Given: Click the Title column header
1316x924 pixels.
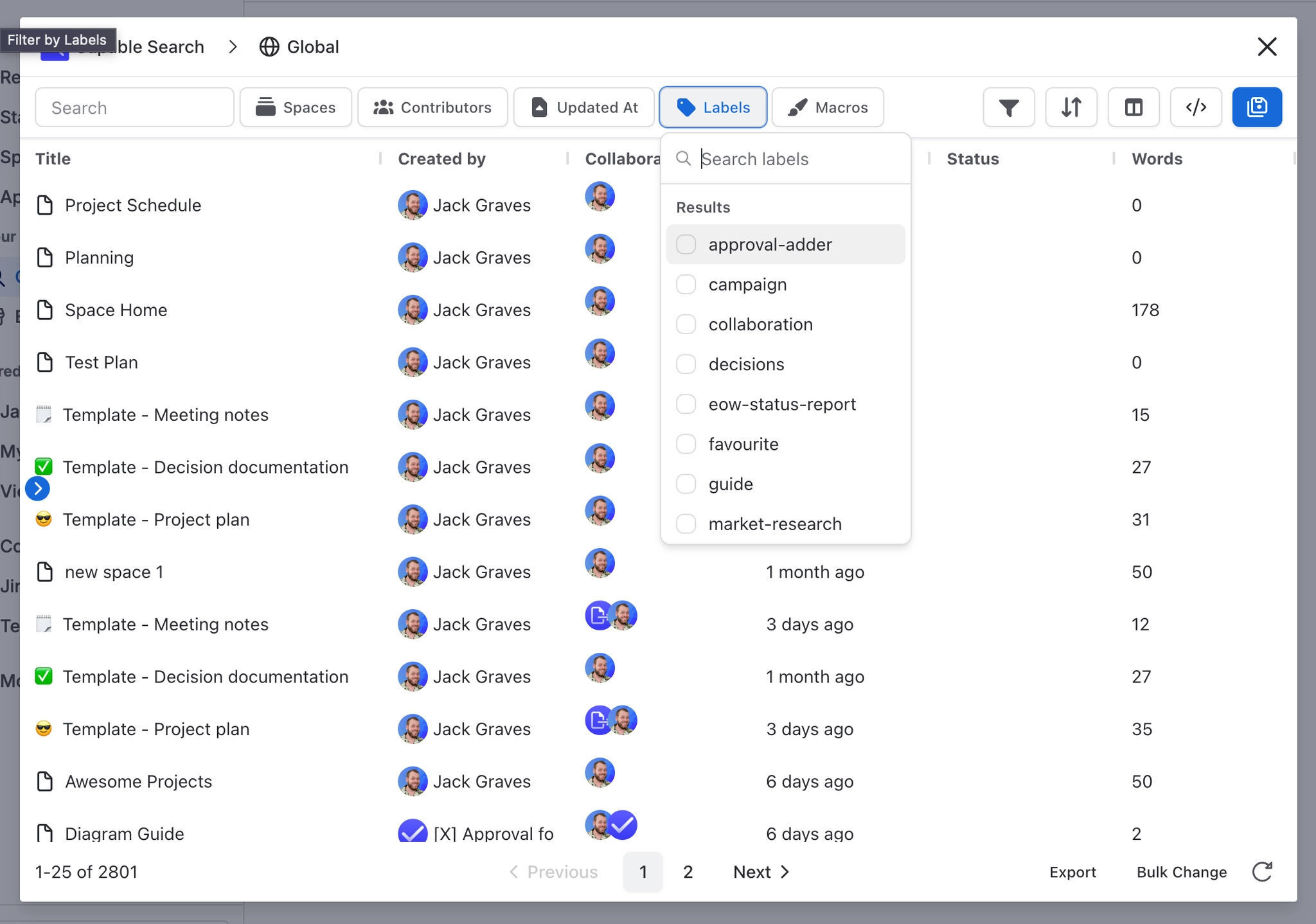Looking at the screenshot, I should point(53,159).
